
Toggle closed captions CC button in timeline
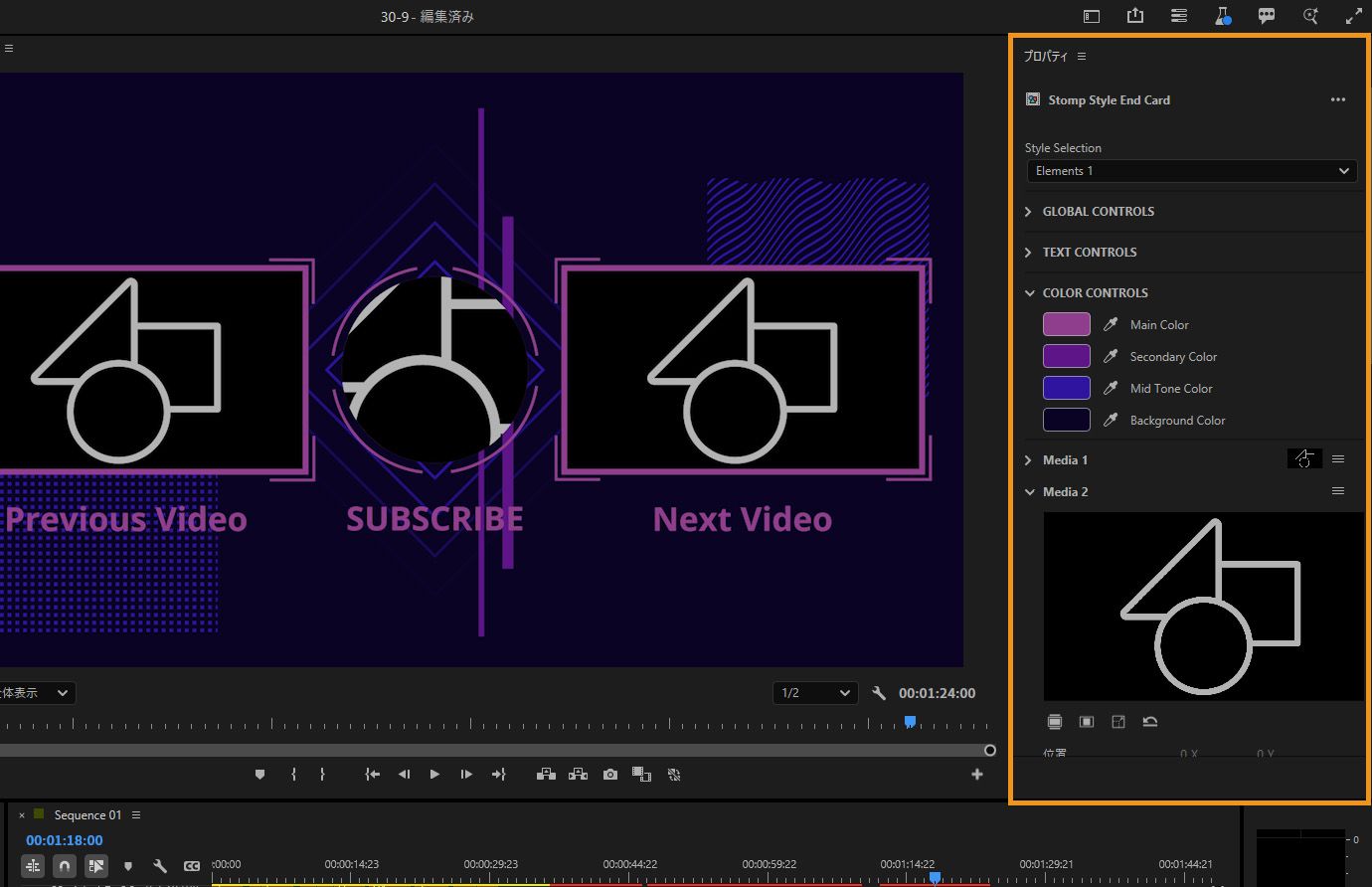click(191, 866)
